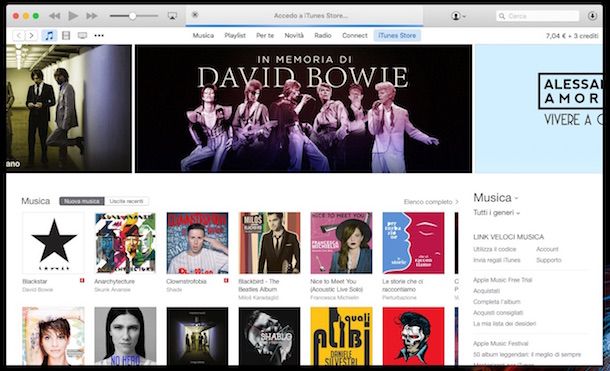Open the short-haired woman album cover
The height and width of the screenshot is (371, 610).
[x=53, y=336]
